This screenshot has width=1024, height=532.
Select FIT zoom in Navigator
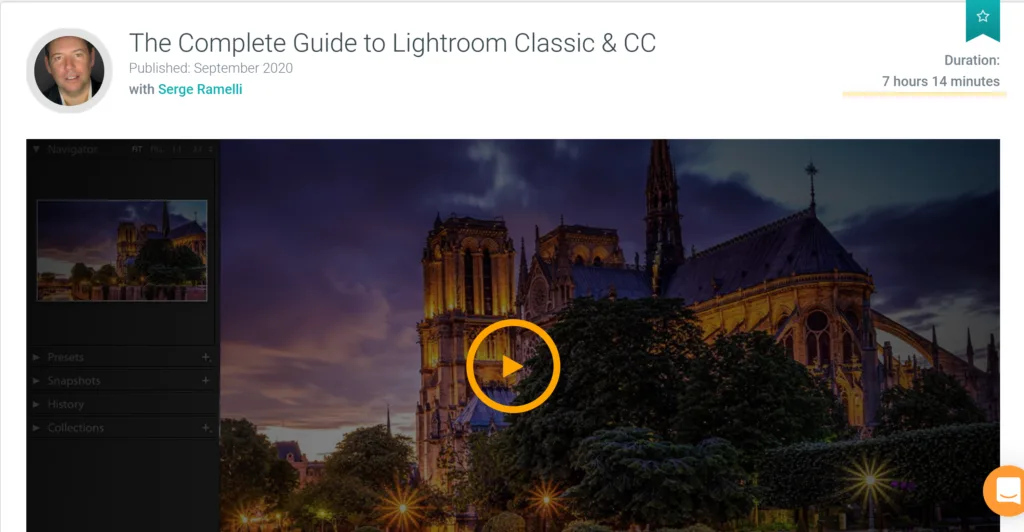pos(136,149)
